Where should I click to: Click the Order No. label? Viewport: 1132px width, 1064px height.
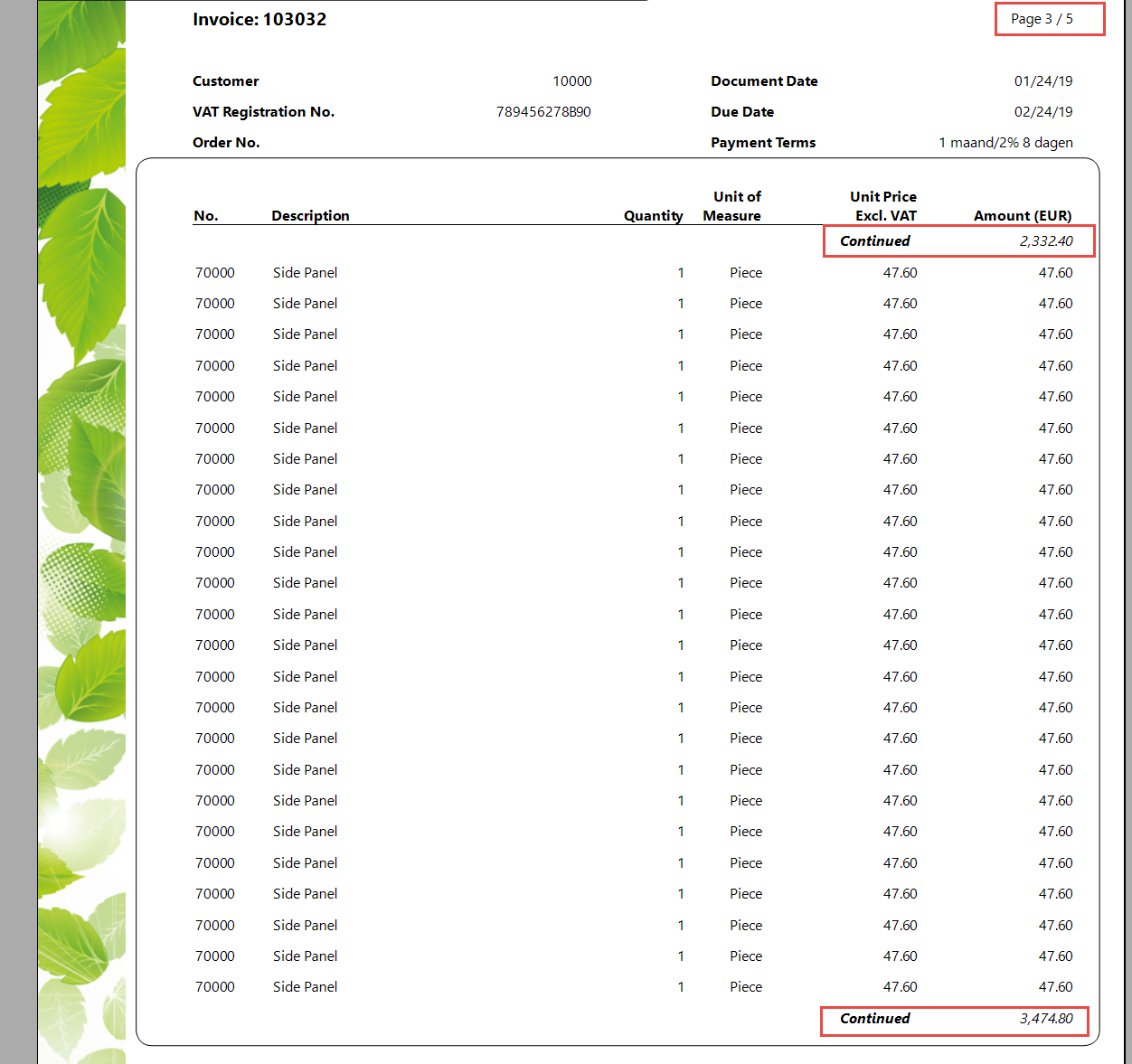226,143
